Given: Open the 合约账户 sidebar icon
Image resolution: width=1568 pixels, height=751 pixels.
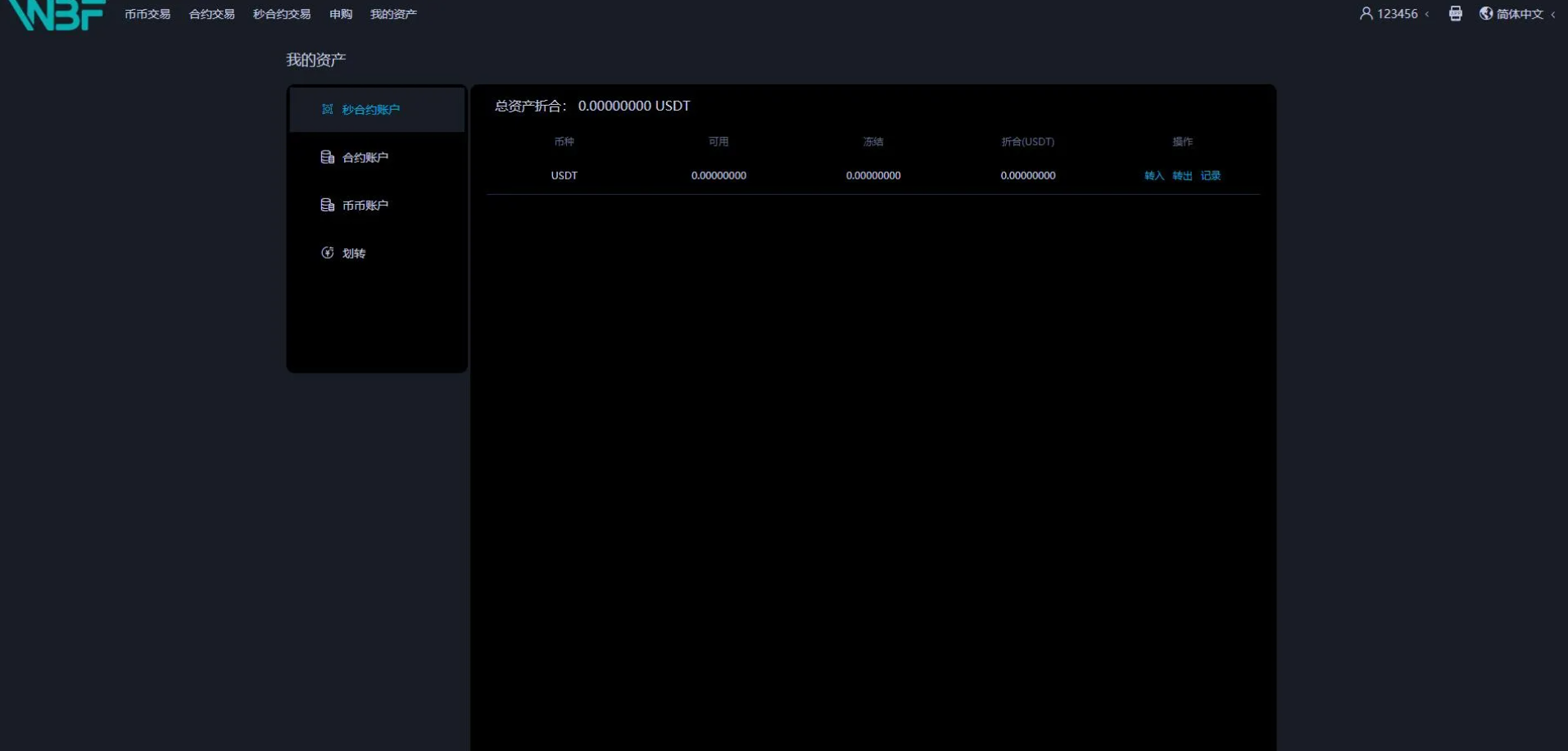Looking at the screenshot, I should [x=327, y=157].
